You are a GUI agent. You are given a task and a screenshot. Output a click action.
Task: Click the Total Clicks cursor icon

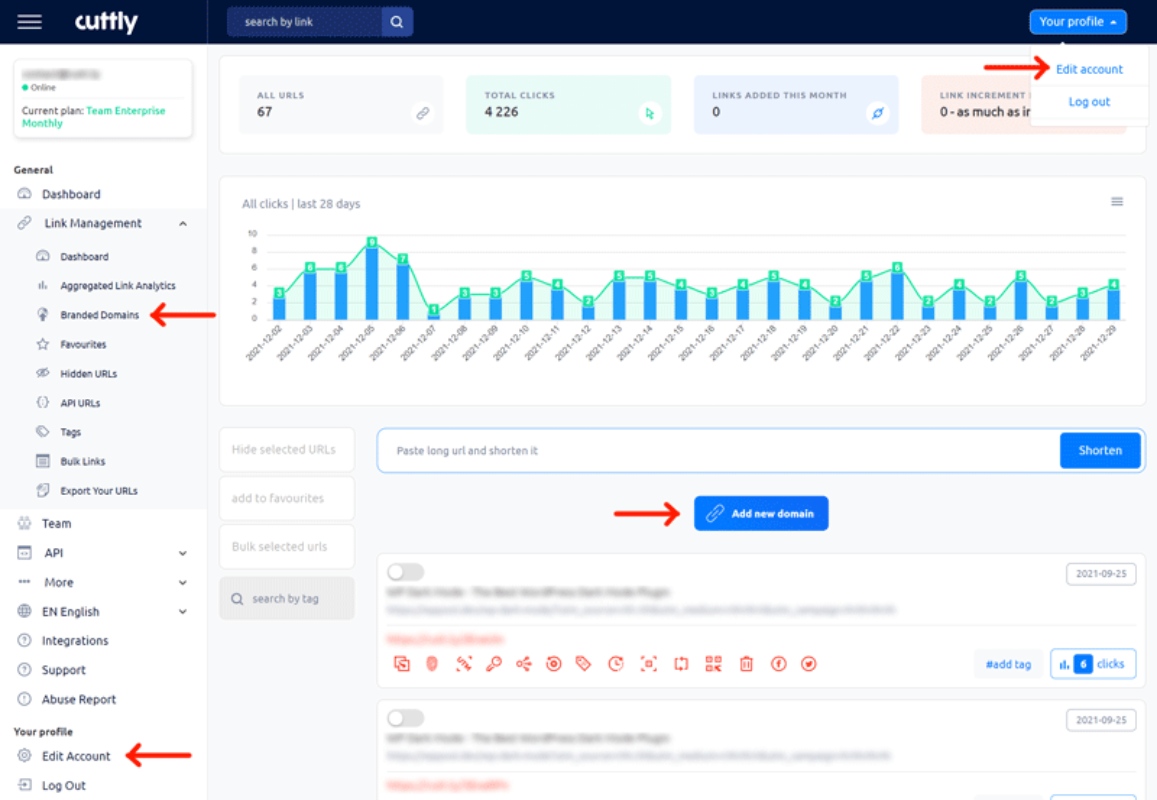[x=649, y=113]
